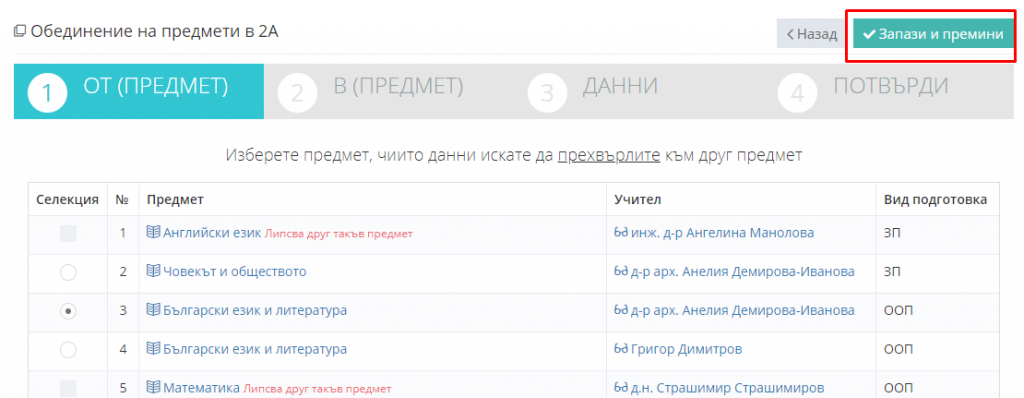This screenshot has height=398, width=1024.
Task: Open the teacher link Григор Димитров
Action: point(686,350)
